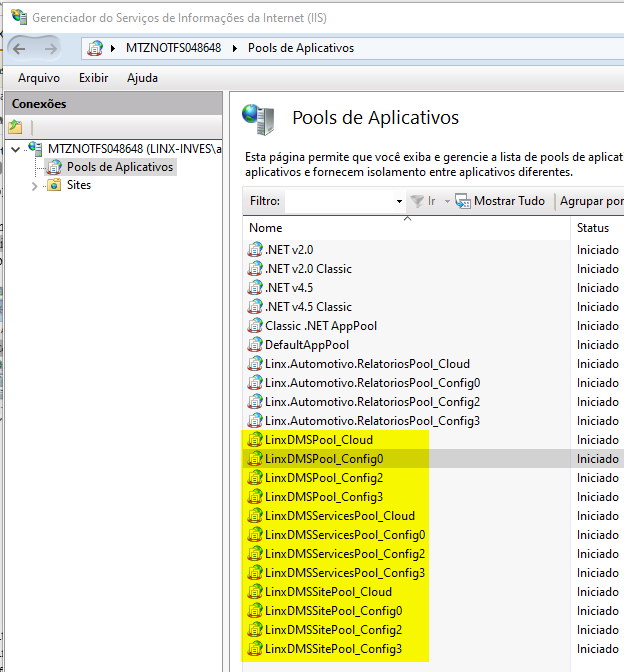The height and width of the screenshot is (672, 624).
Task: Click icon of LinxDMSSitePool_Cloud
Action: [x=255, y=591]
